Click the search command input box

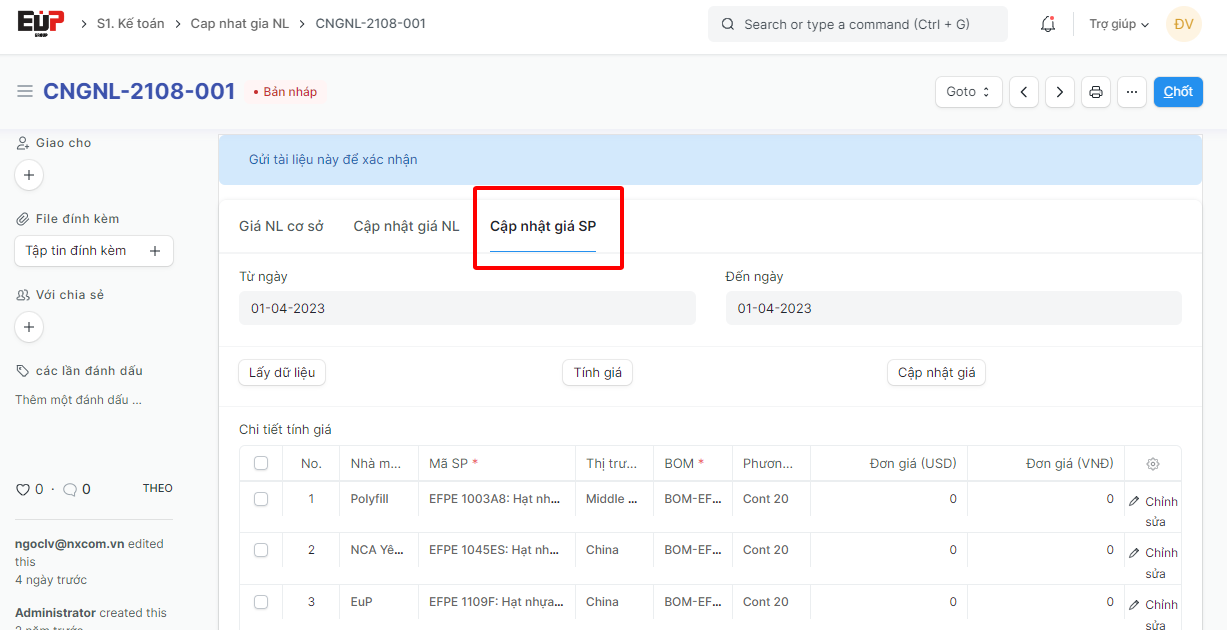(857, 24)
